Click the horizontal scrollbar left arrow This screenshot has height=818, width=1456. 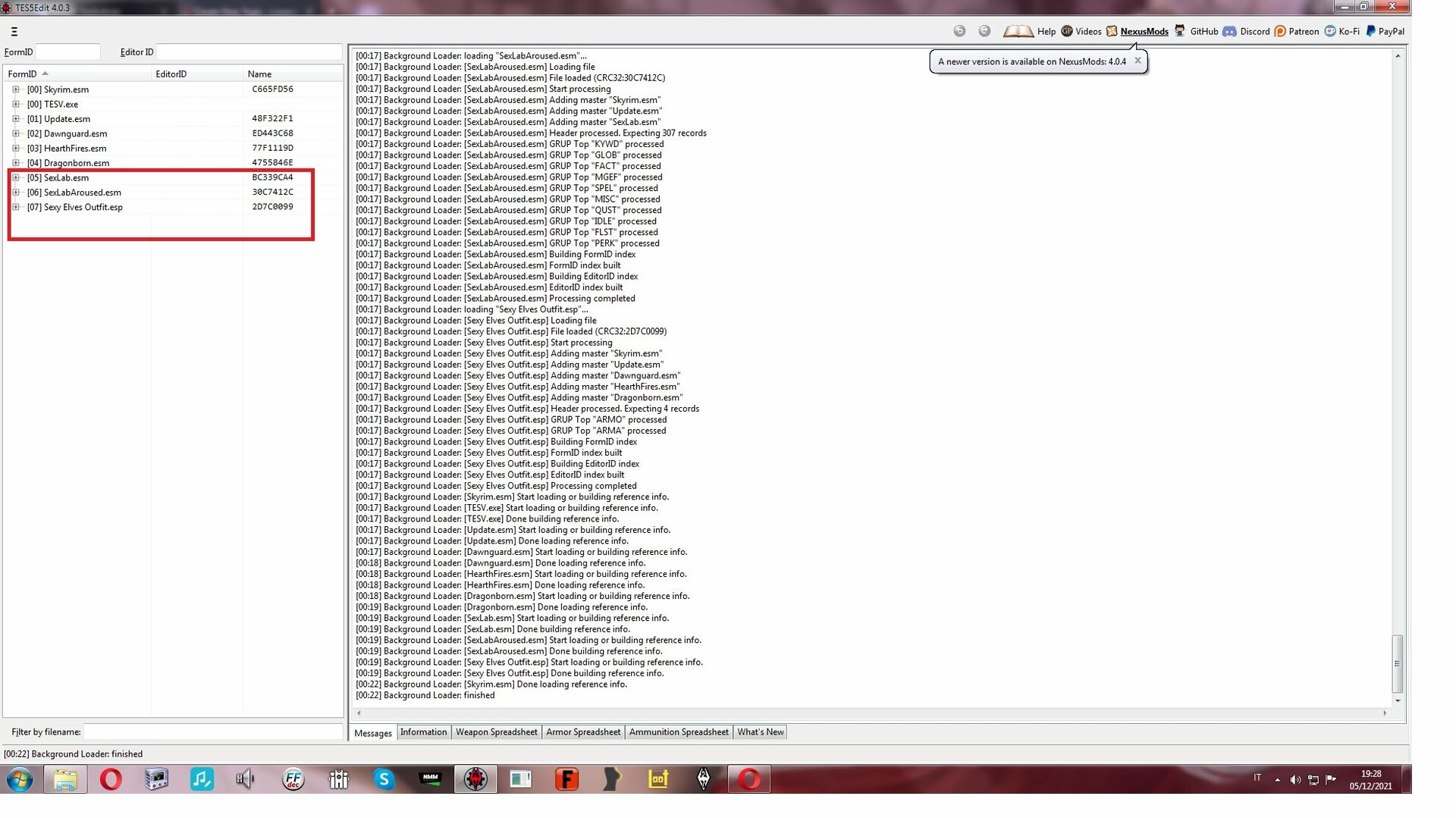(x=359, y=713)
